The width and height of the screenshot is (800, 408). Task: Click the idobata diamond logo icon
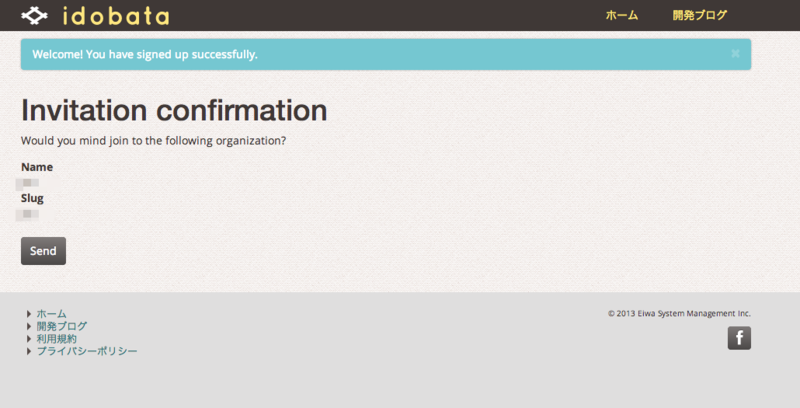[x=34, y=15]
